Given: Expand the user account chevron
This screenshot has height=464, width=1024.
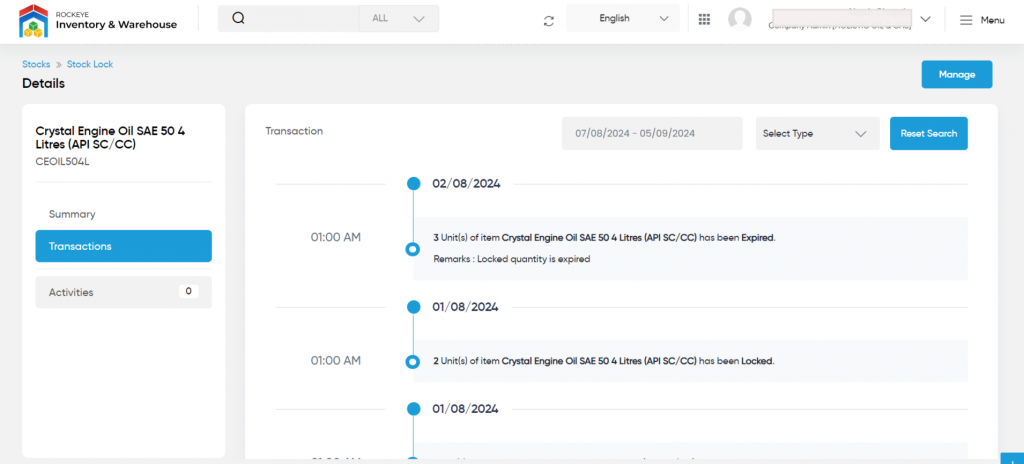Looking at the screenshot, I should tap(925, 19).
